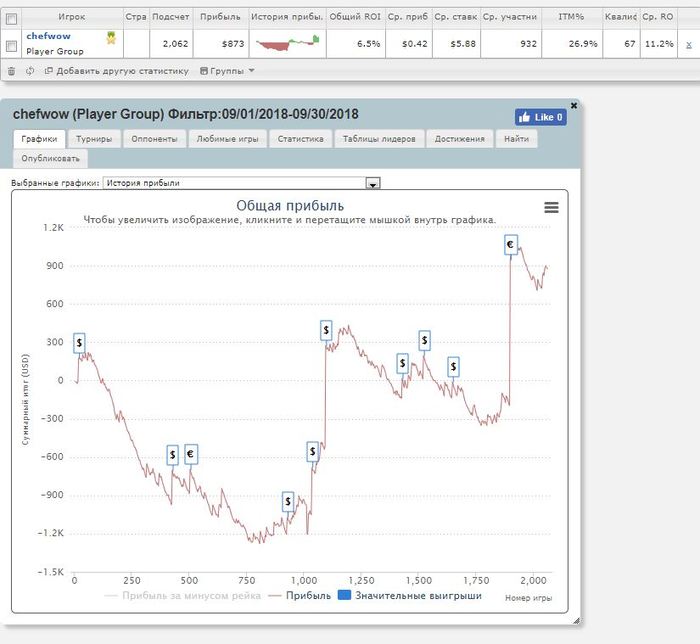Sort by the Ср. ставк column header
Image resolution: width=700 pixels, height=644 pixels.
[x=456, y=17]
